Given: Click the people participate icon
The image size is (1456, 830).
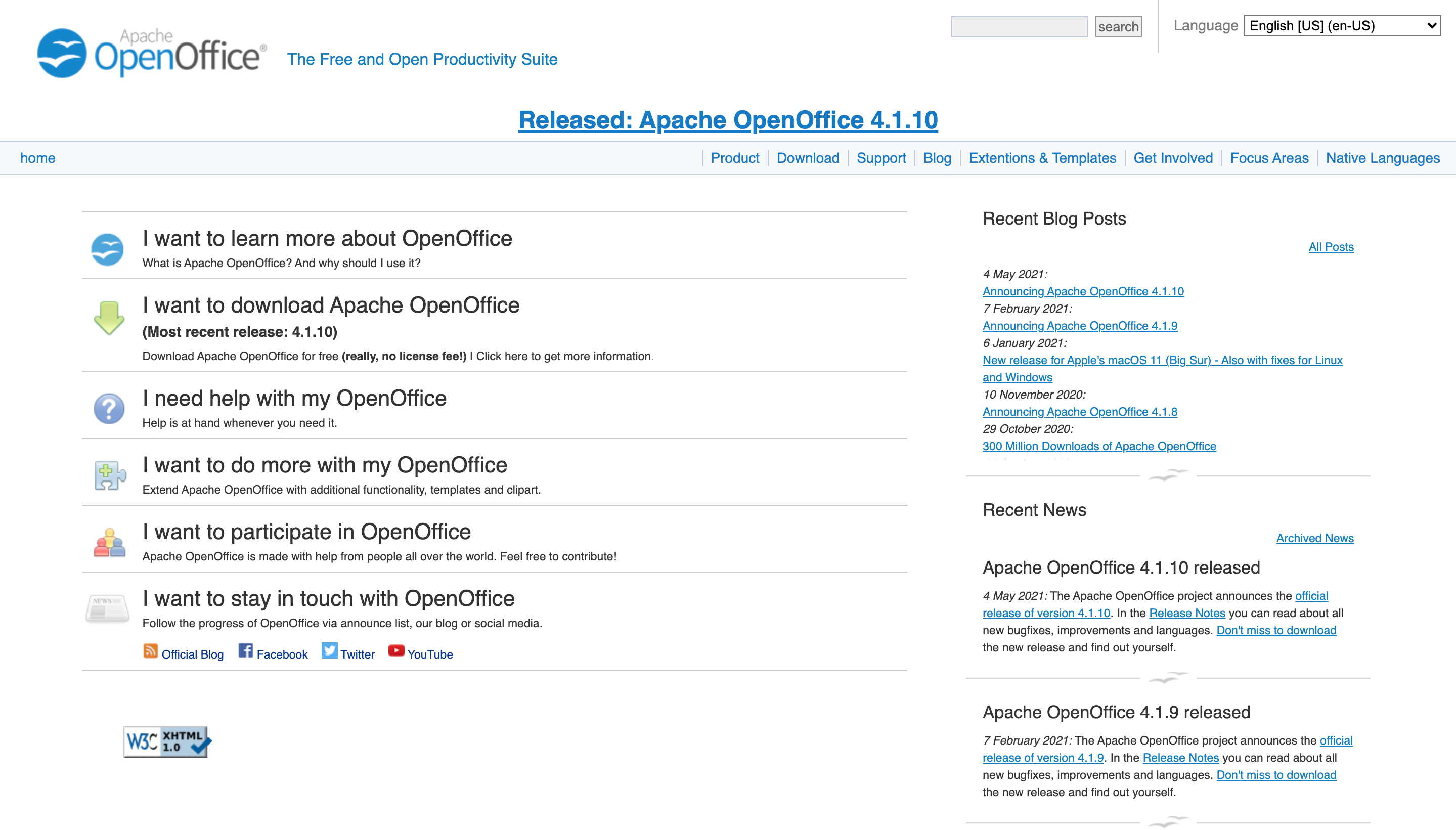Looking at the screenshot, I should tap(109, 542).
